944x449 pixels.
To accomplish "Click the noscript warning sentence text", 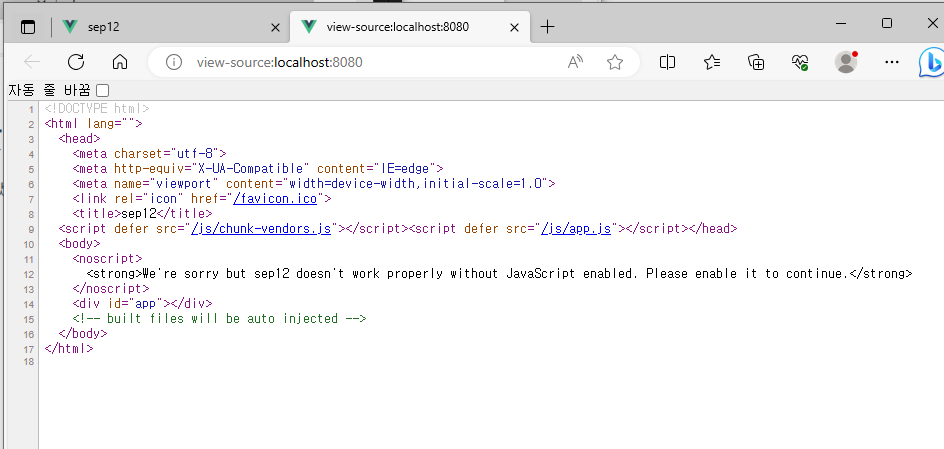I will coord(495,274).
